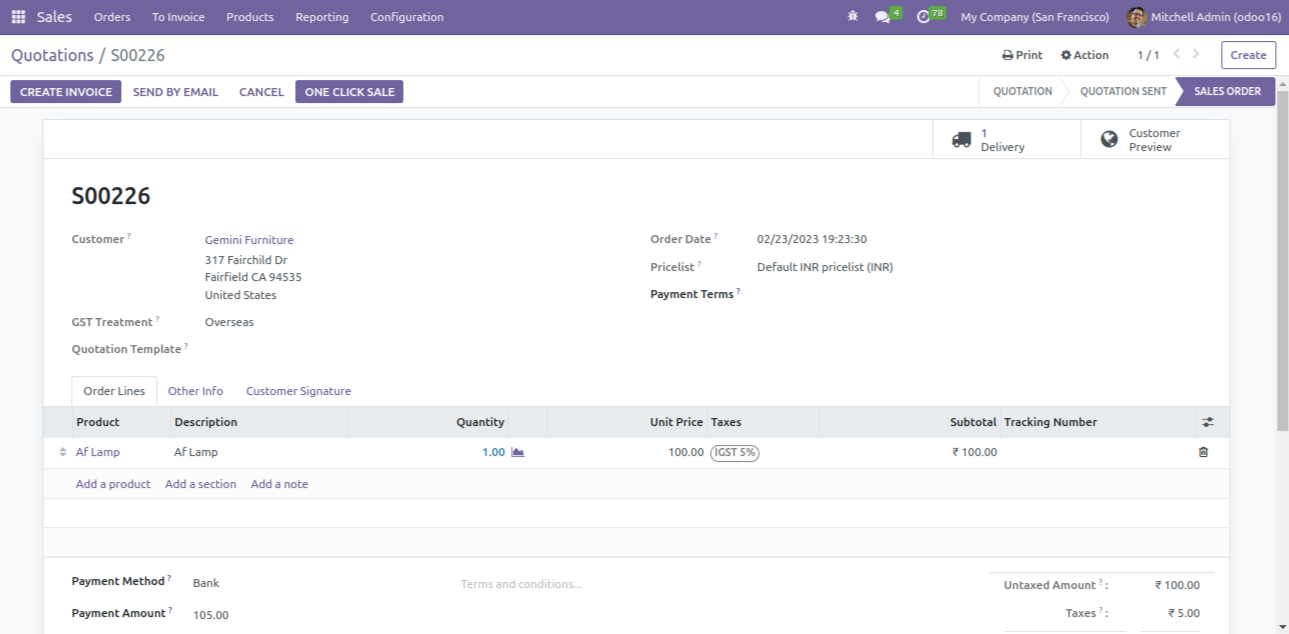Open forecast chart icon beside quantity
The height and width of the screenshot is (634, 1289).
pos(517,453)
